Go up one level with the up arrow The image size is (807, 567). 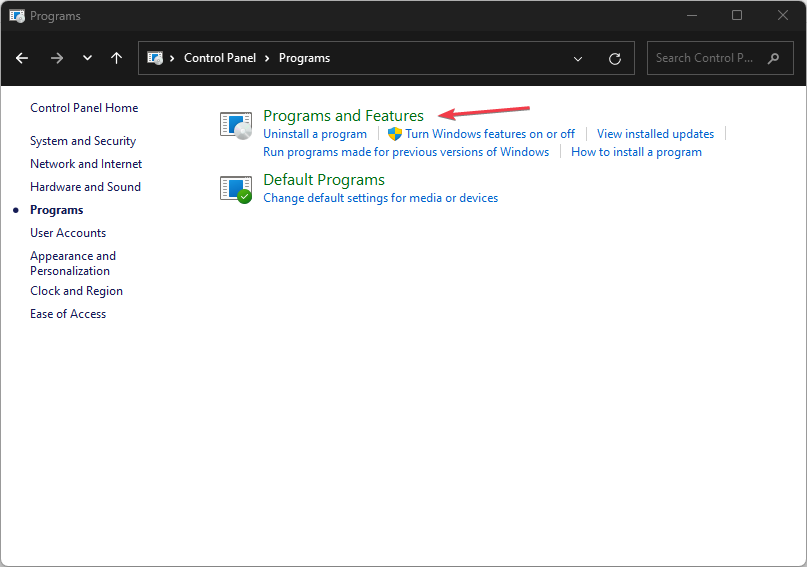[x=117, y=58]
